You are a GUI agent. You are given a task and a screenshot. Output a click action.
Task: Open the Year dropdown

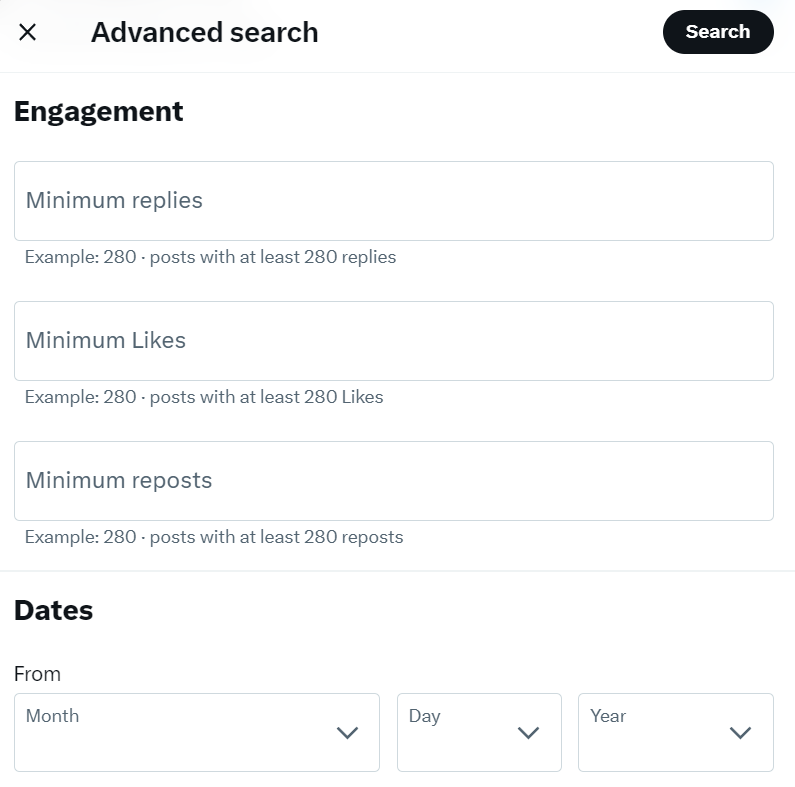[x=675, y=732]
